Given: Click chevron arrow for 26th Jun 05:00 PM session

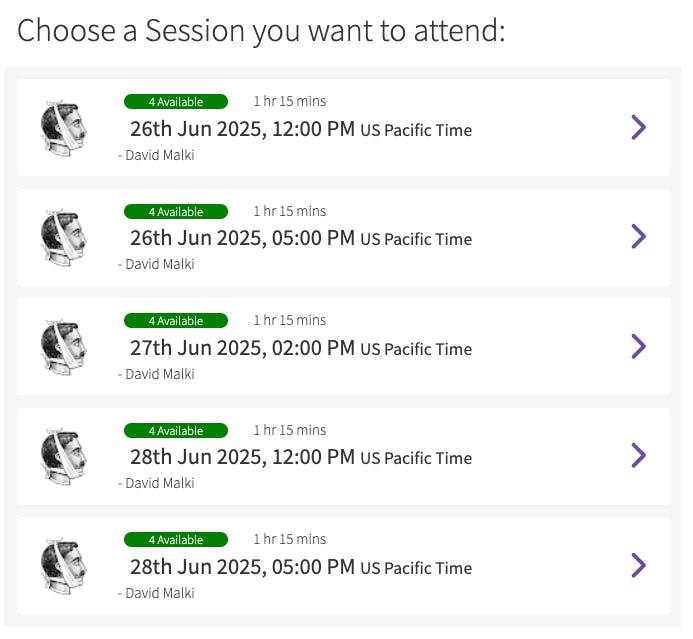Looking at the screenshot, I should [639, 237].
